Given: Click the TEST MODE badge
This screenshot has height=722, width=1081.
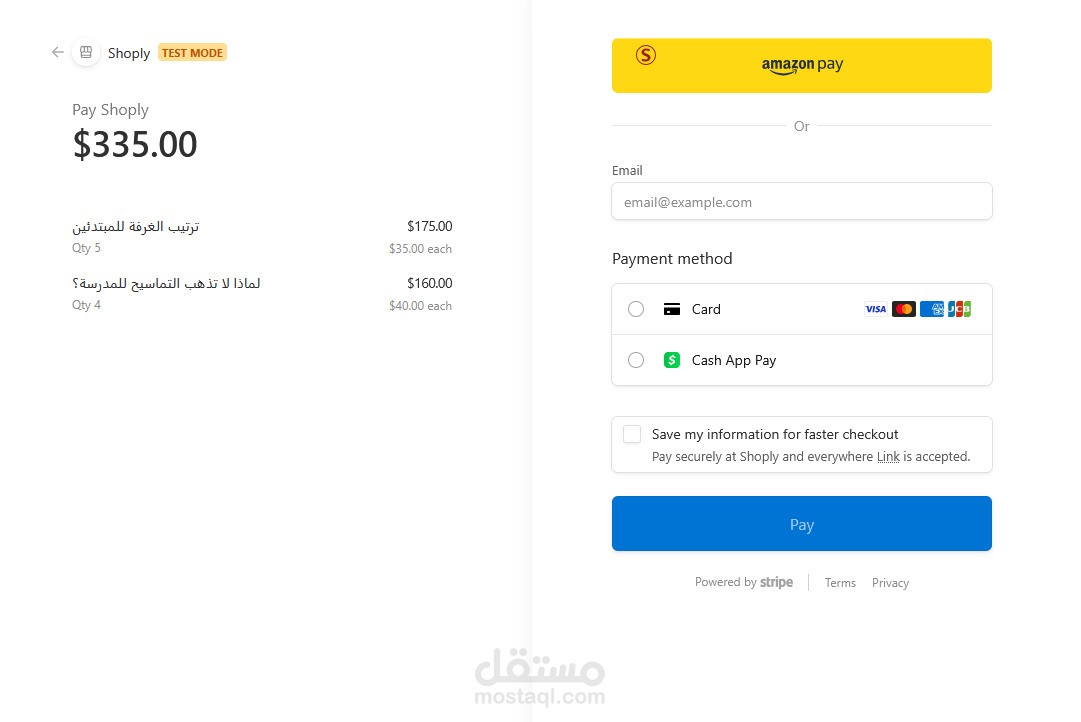Looking at the screenshot, I should point(192,53).
